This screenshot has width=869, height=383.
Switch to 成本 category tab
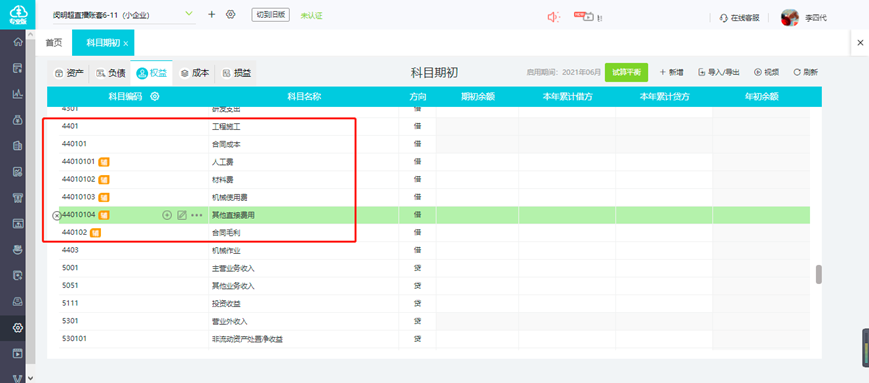195,73
